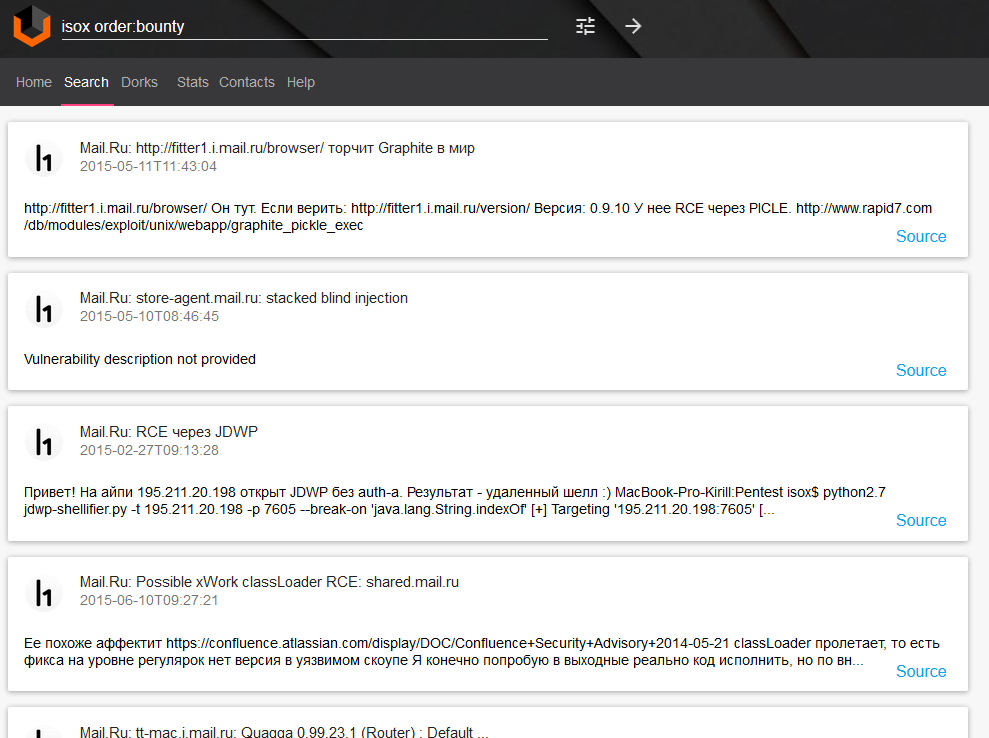Open the 'Mail.Ru: RCE через JDWP' title
Screen dimensions: 989x738
(x=168, y=431)
